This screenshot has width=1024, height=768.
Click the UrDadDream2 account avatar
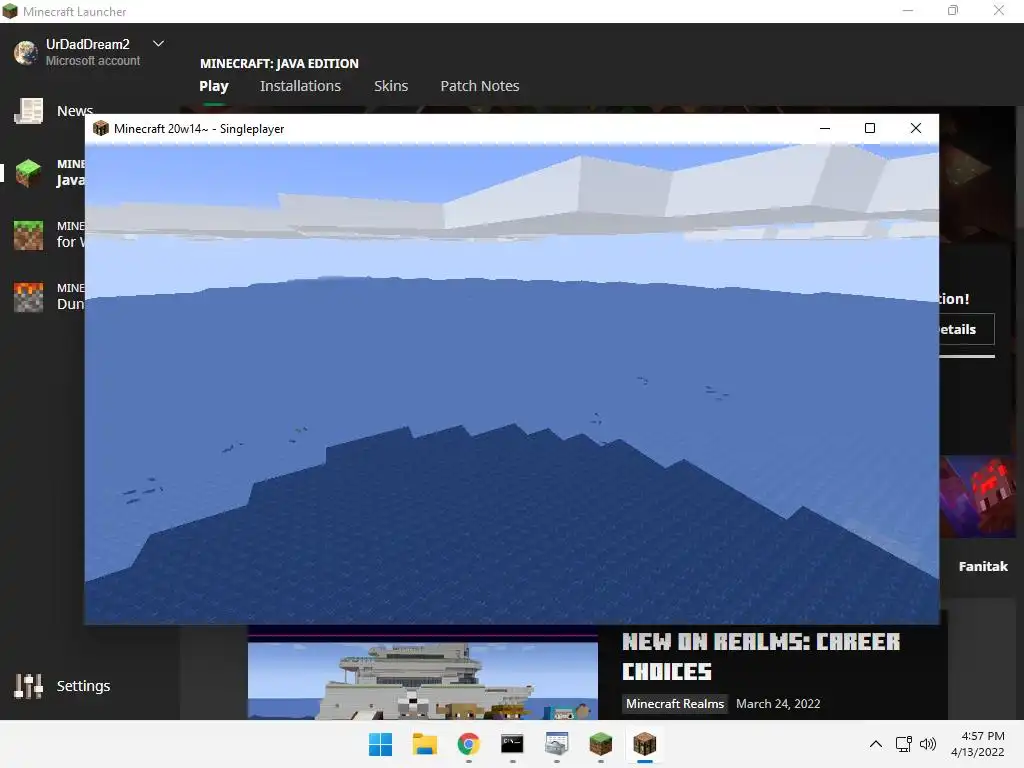pos(26,52)
